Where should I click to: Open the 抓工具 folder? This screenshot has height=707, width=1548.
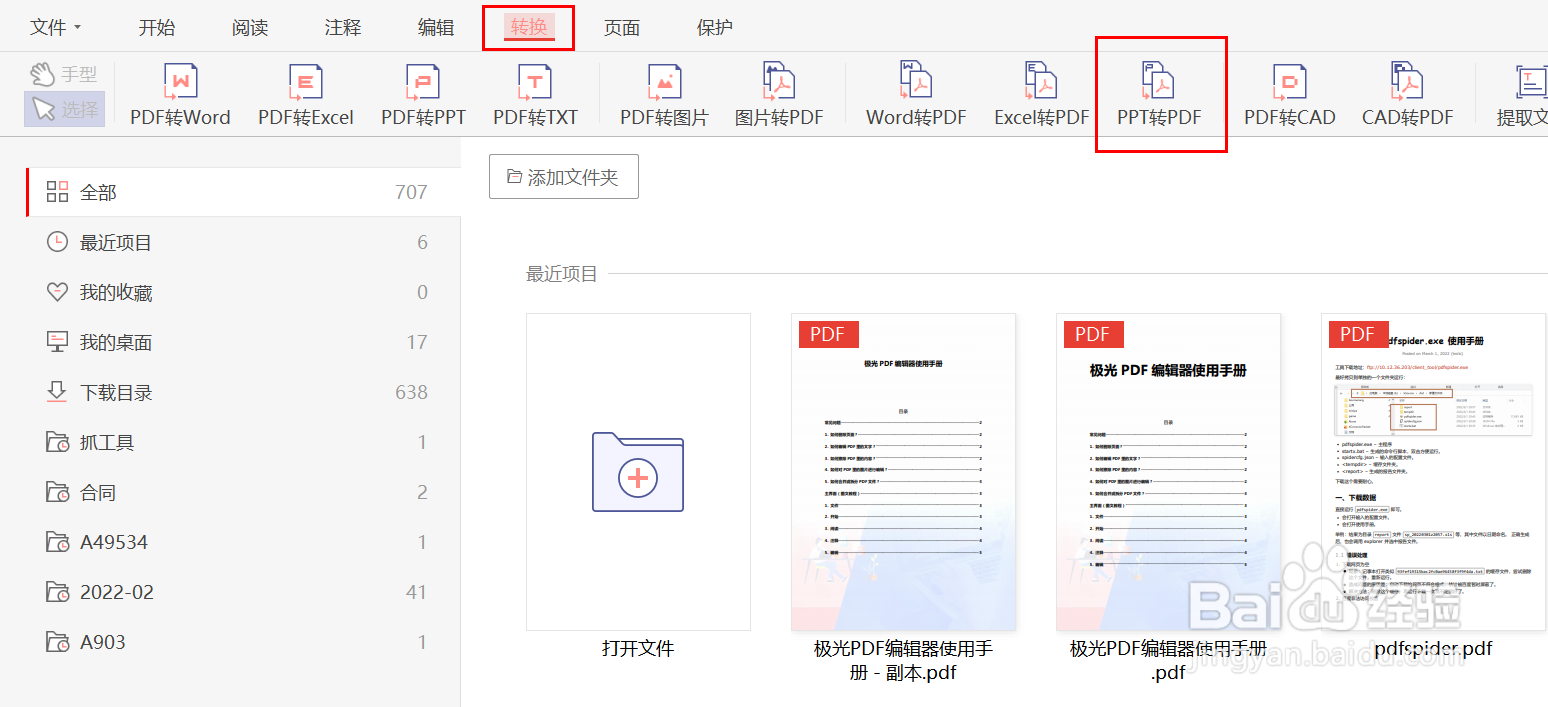pos(243,442)
